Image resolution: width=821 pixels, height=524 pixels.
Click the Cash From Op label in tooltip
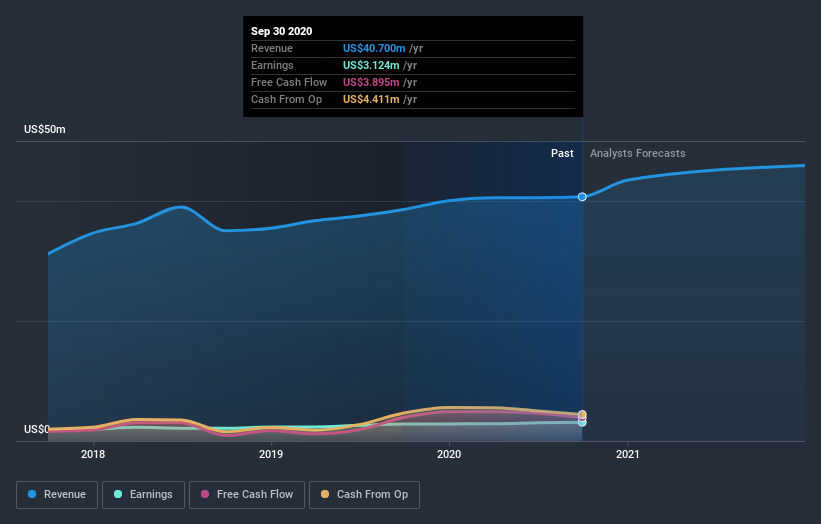click(x=286, y=99)
